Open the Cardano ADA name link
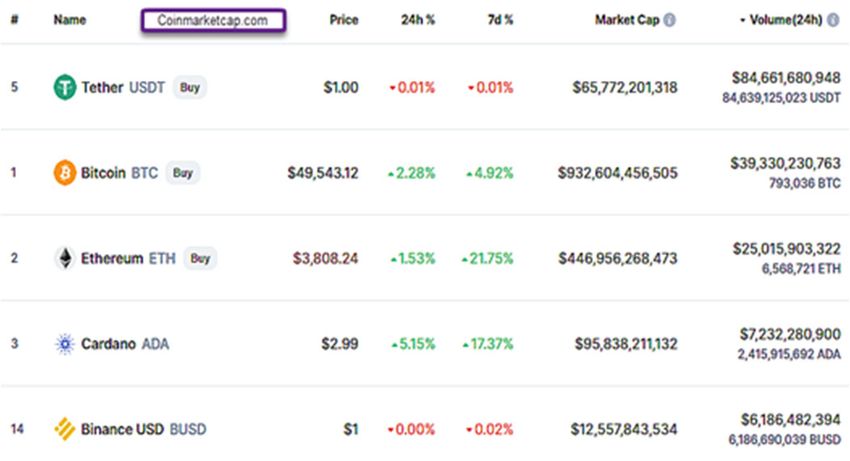The width and height of the screenshot is (850, 461). click(126, 344)
